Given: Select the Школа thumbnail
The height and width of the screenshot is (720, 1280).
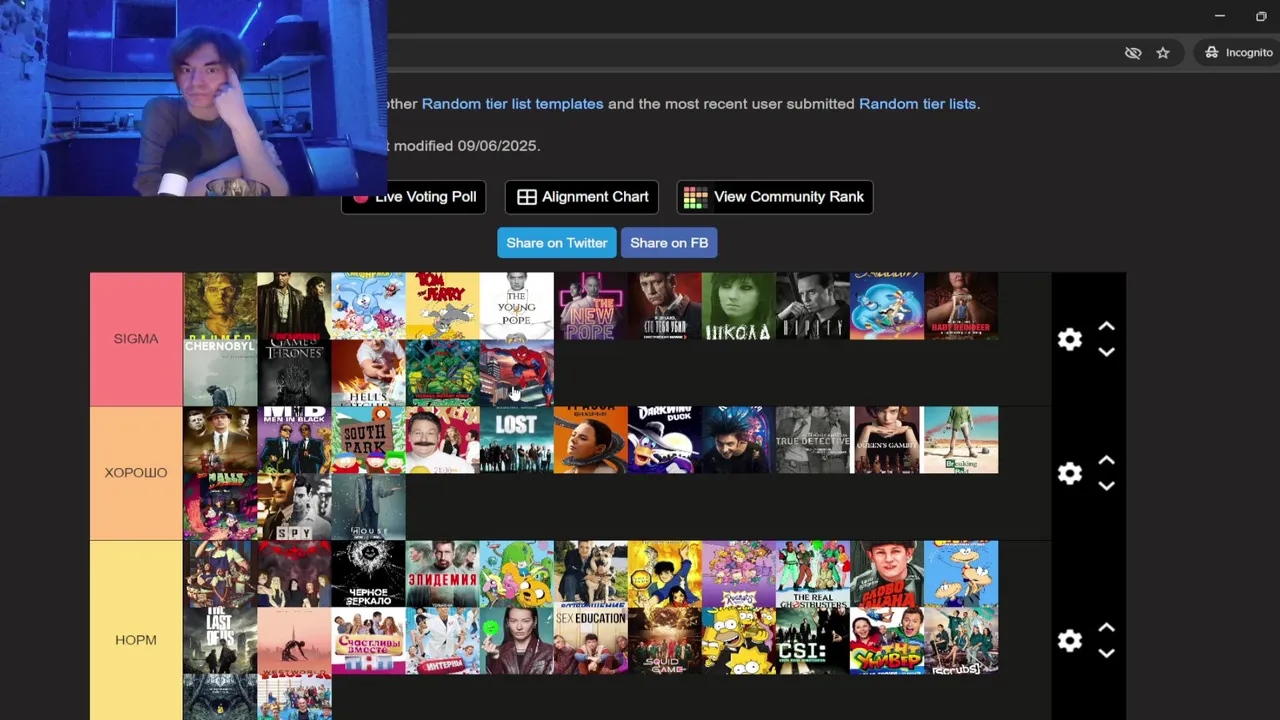Looking at the screenshot, I should click(x=739, y=306).
